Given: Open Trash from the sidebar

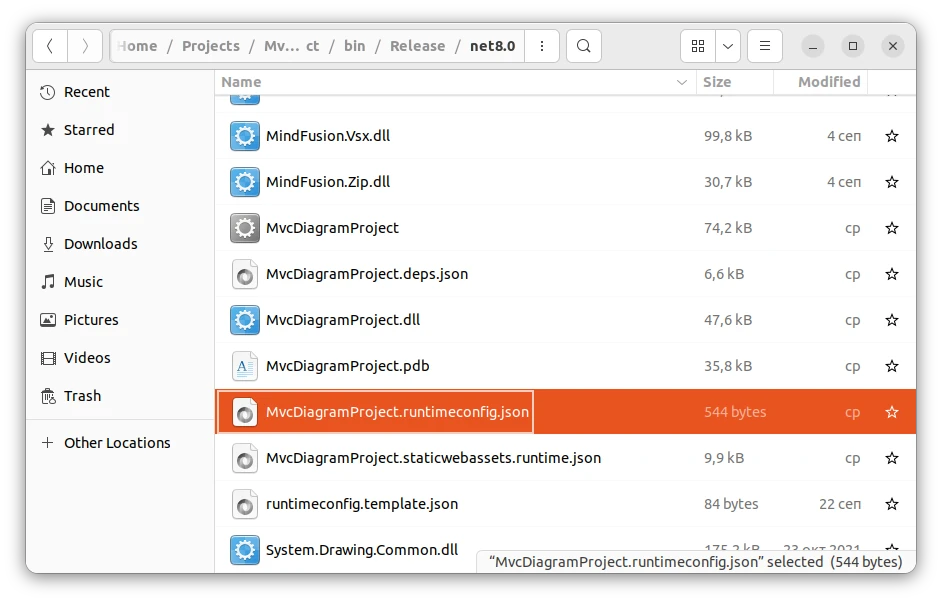Looking at the screenshot, I should pos(81,395).
